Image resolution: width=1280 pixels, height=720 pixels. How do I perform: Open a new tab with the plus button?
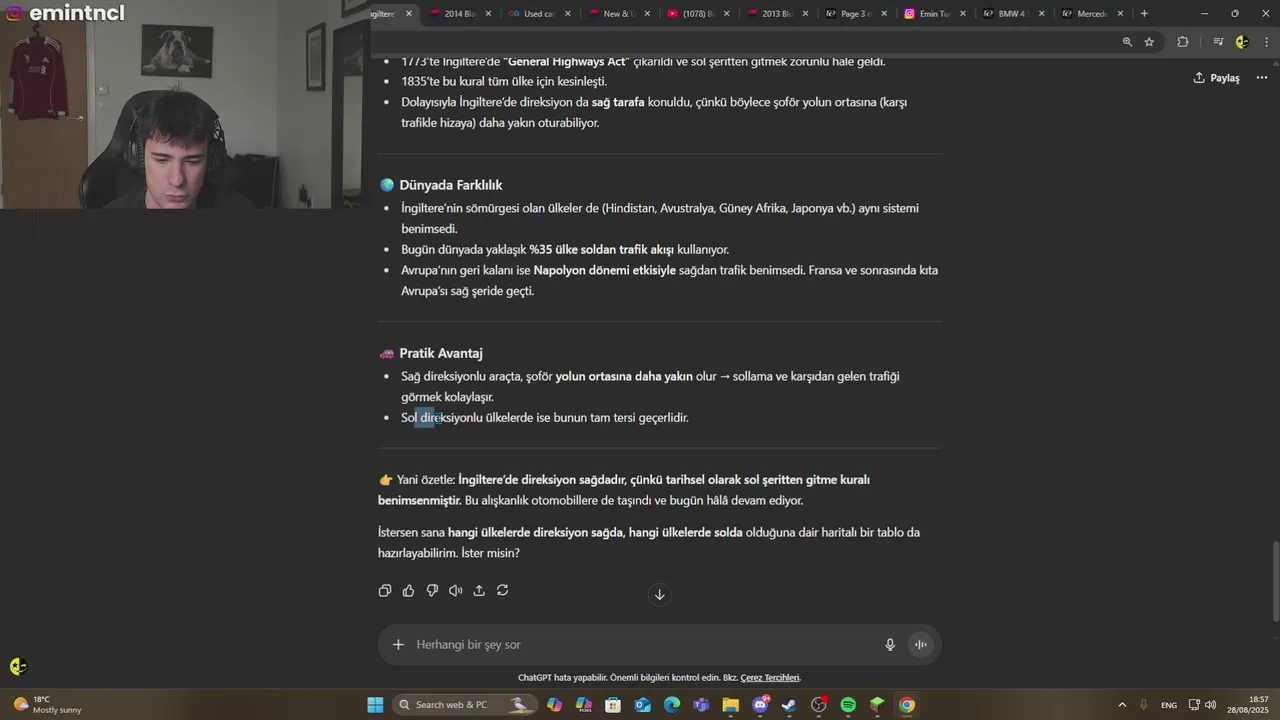click(1144, 14)
